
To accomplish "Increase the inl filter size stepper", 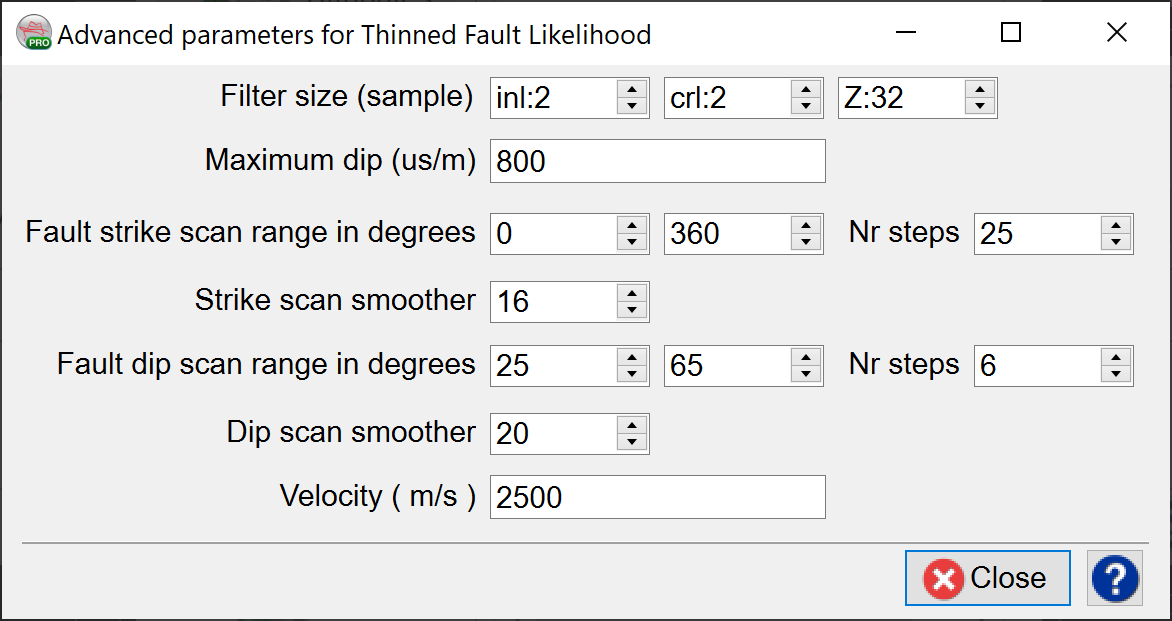I will 631,89.
